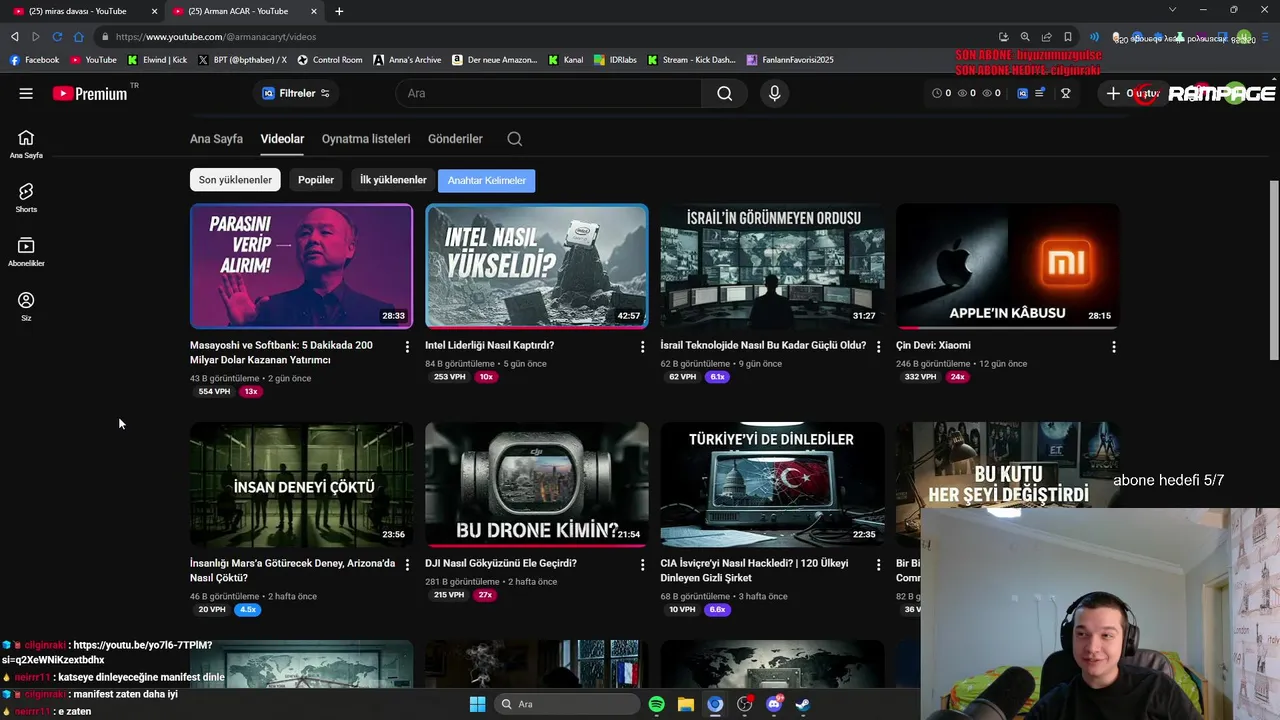Open Siz profile in left sidebar
Image resolution: width=1280 pixels, height=720 pixels.
click(26, 306)
